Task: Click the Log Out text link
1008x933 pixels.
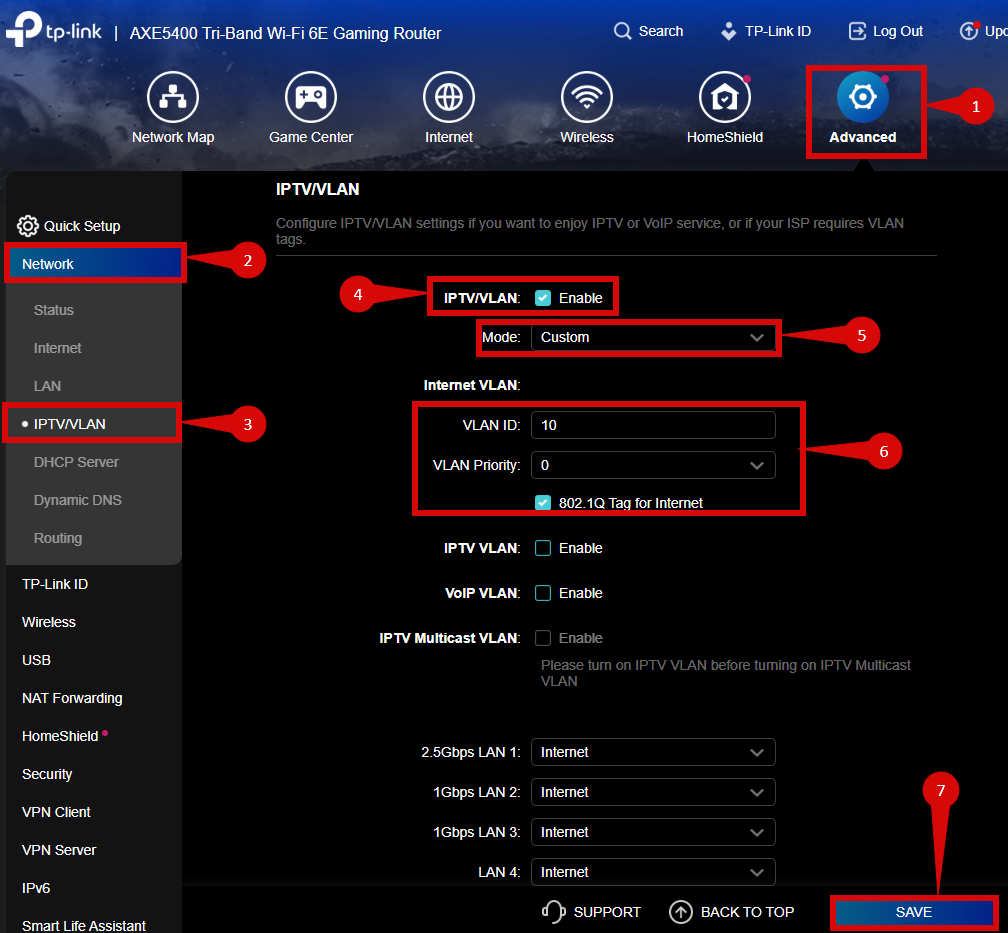Action: tap(898, 31)
